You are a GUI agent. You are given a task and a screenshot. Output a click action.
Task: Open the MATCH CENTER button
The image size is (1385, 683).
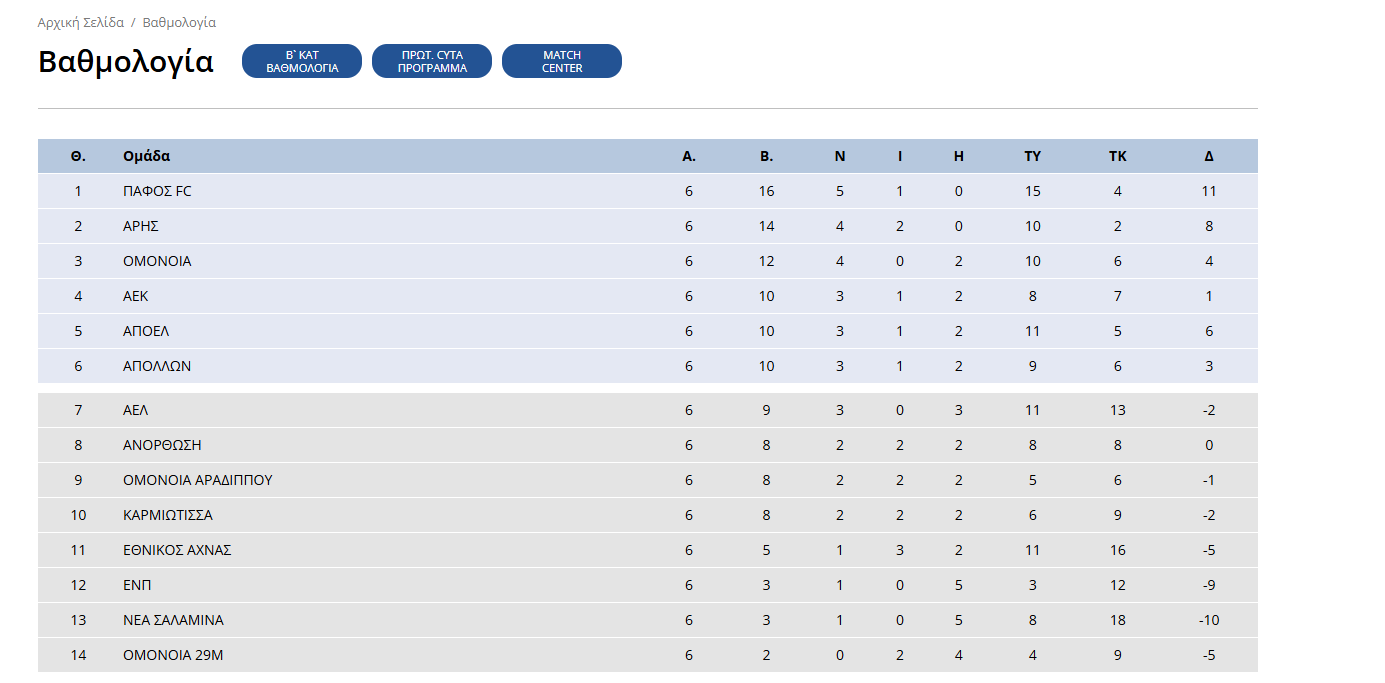point(561,61)
